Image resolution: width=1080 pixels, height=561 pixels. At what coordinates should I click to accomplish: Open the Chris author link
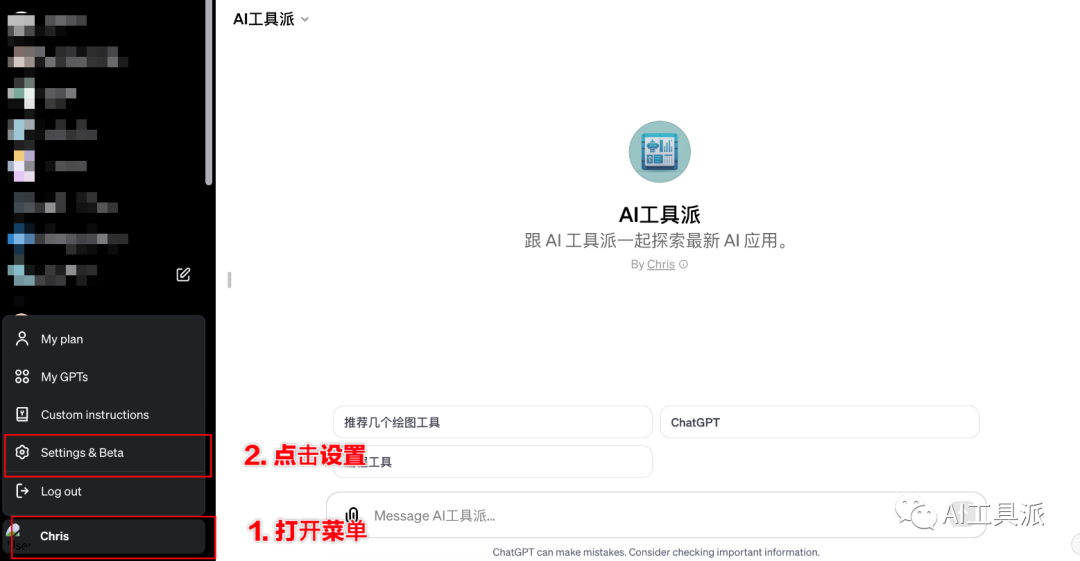pyautogui.click(x=661, y=265)
